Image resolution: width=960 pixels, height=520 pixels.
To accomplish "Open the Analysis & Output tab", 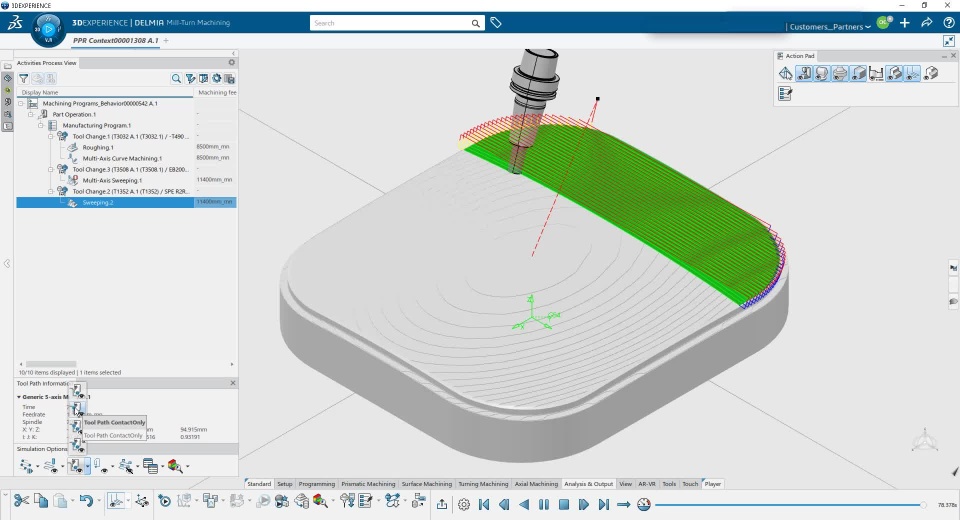I will click(588, 484).
